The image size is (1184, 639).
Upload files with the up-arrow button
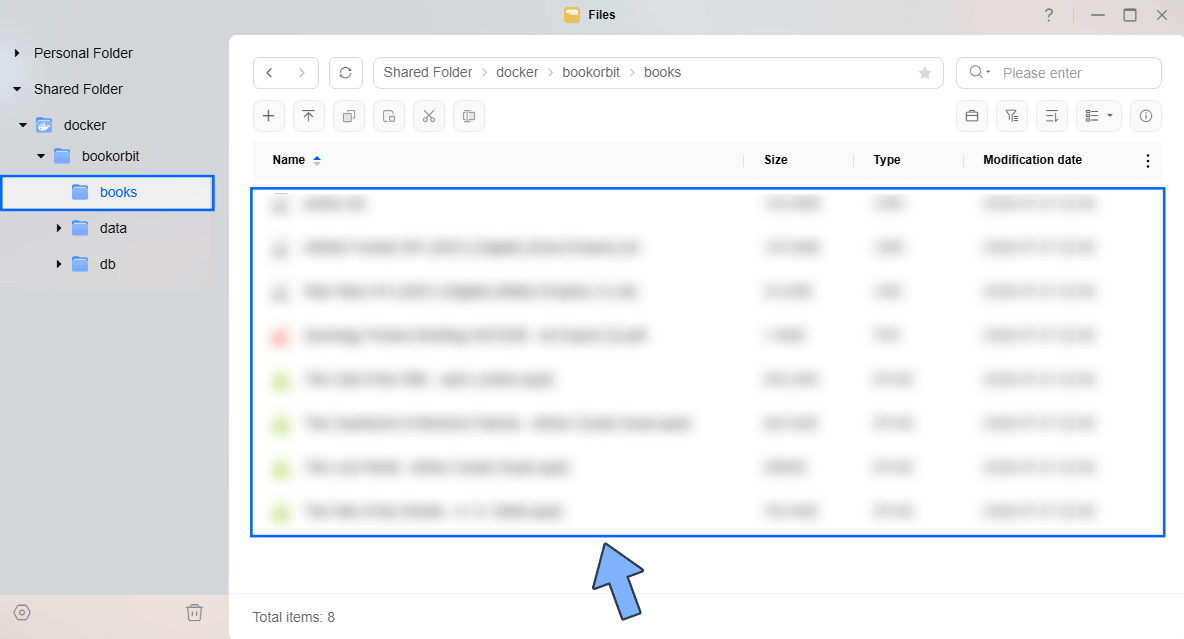click(308, 116)
